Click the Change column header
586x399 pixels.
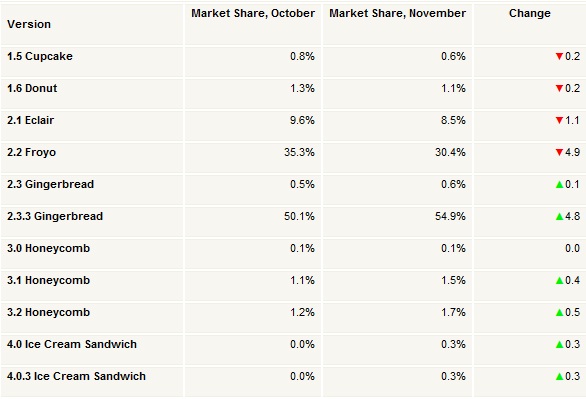(530, 13)
